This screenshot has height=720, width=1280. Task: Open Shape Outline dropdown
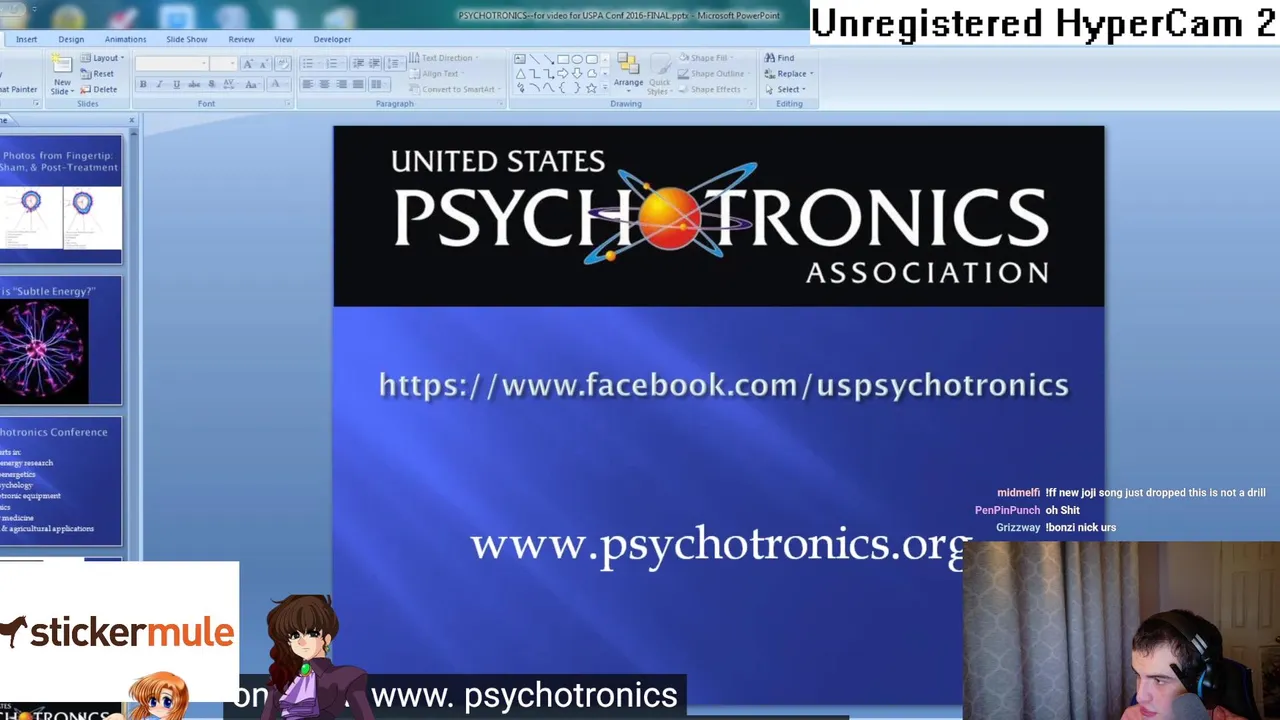713,74
